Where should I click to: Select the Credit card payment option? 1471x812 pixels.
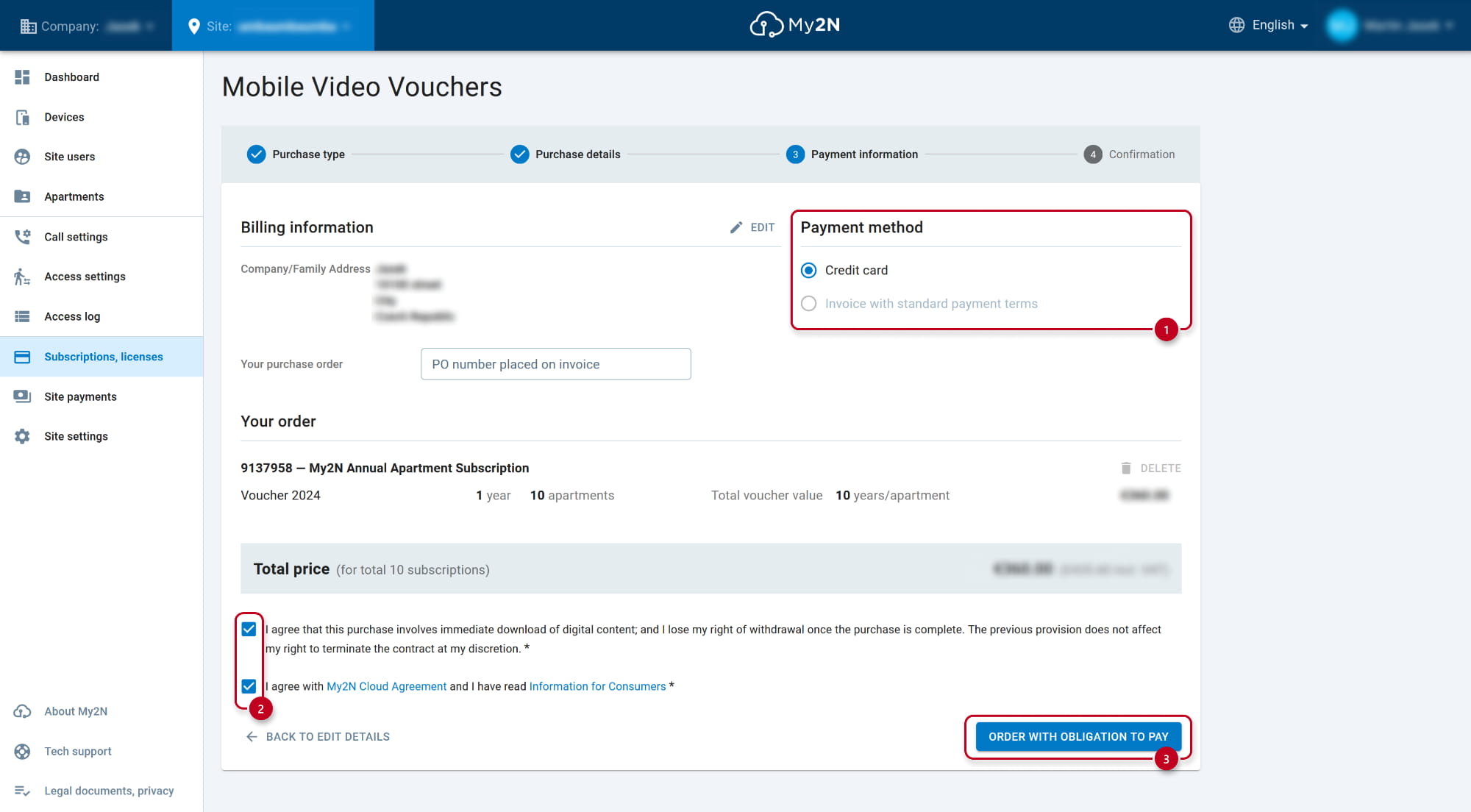pos(809,270)
